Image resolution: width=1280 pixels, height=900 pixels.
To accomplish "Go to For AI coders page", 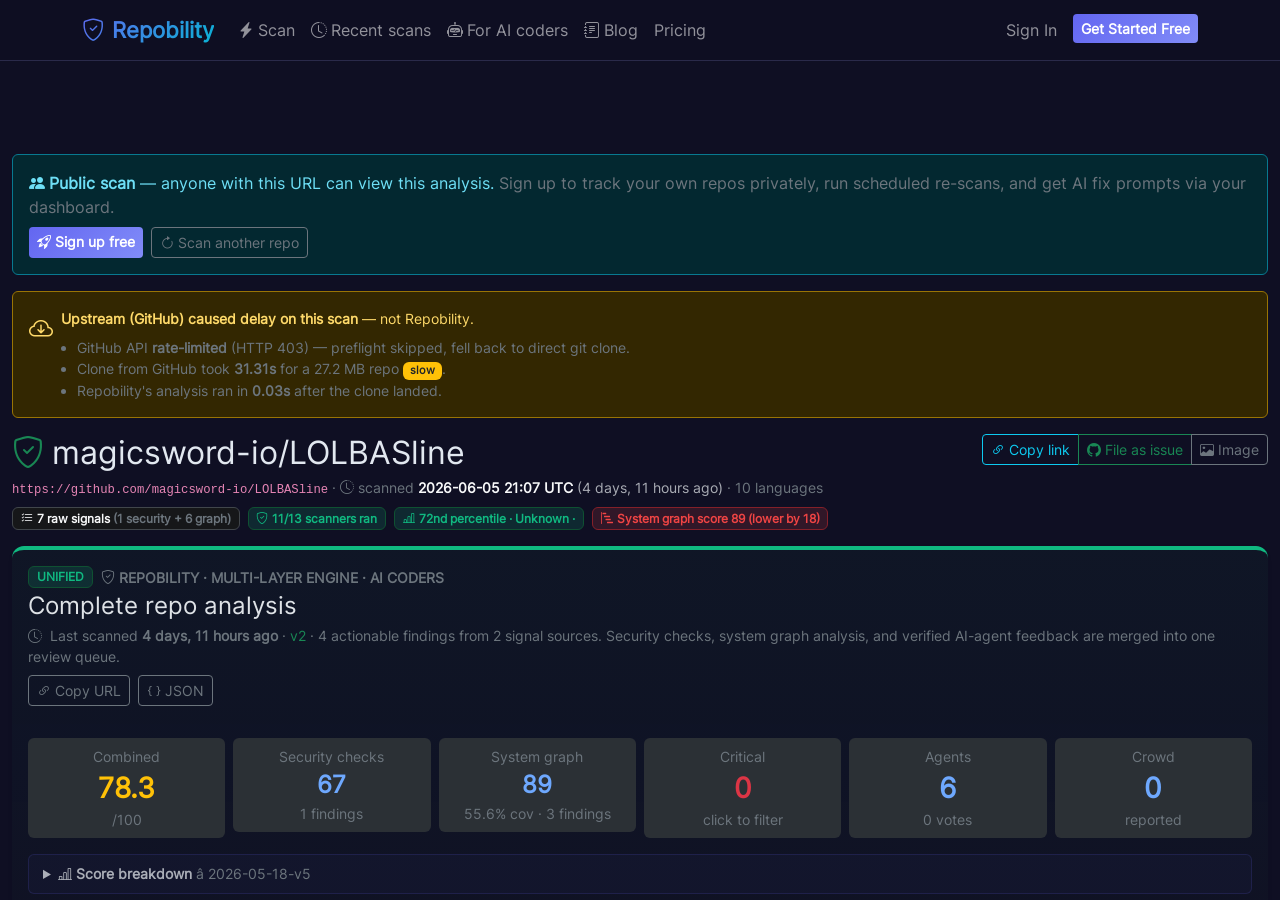I will pyautogui.click(x=507, y=30).
